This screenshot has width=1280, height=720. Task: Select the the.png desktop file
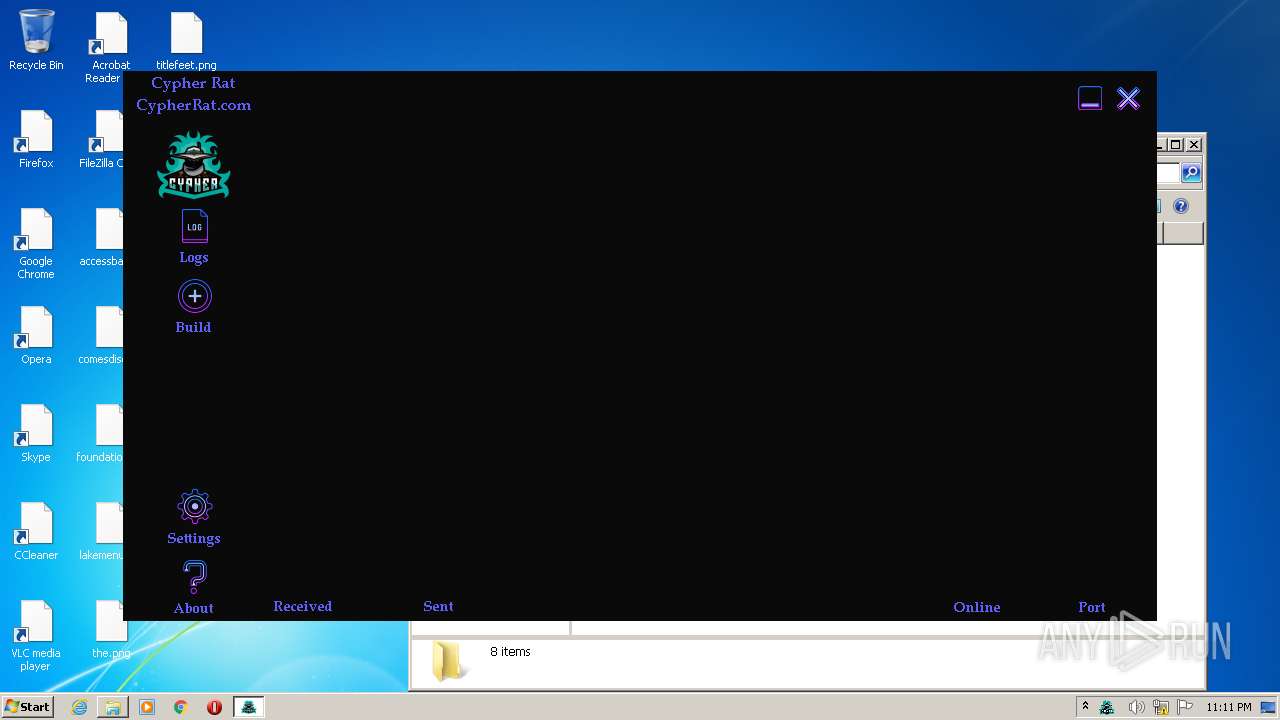[111, 629]
